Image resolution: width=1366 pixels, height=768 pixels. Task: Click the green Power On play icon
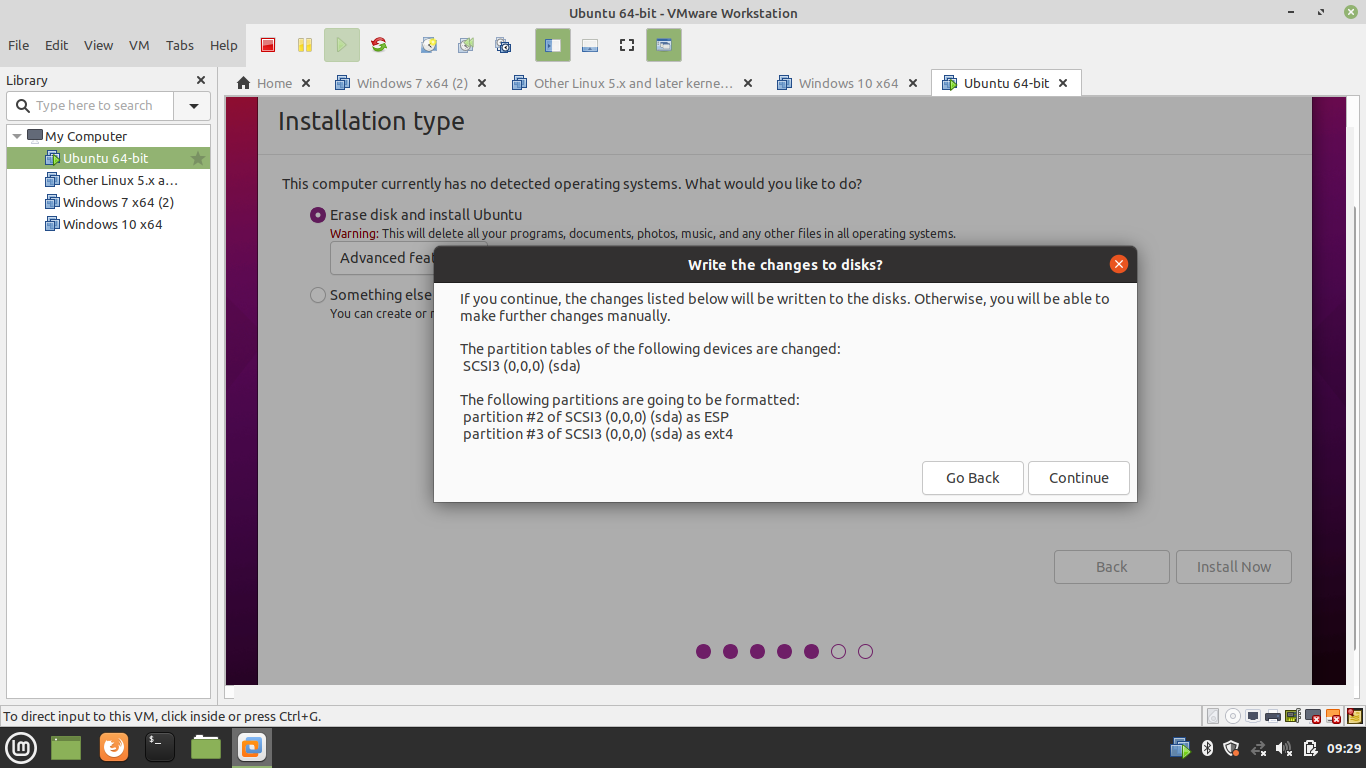(x=341, y=45)
